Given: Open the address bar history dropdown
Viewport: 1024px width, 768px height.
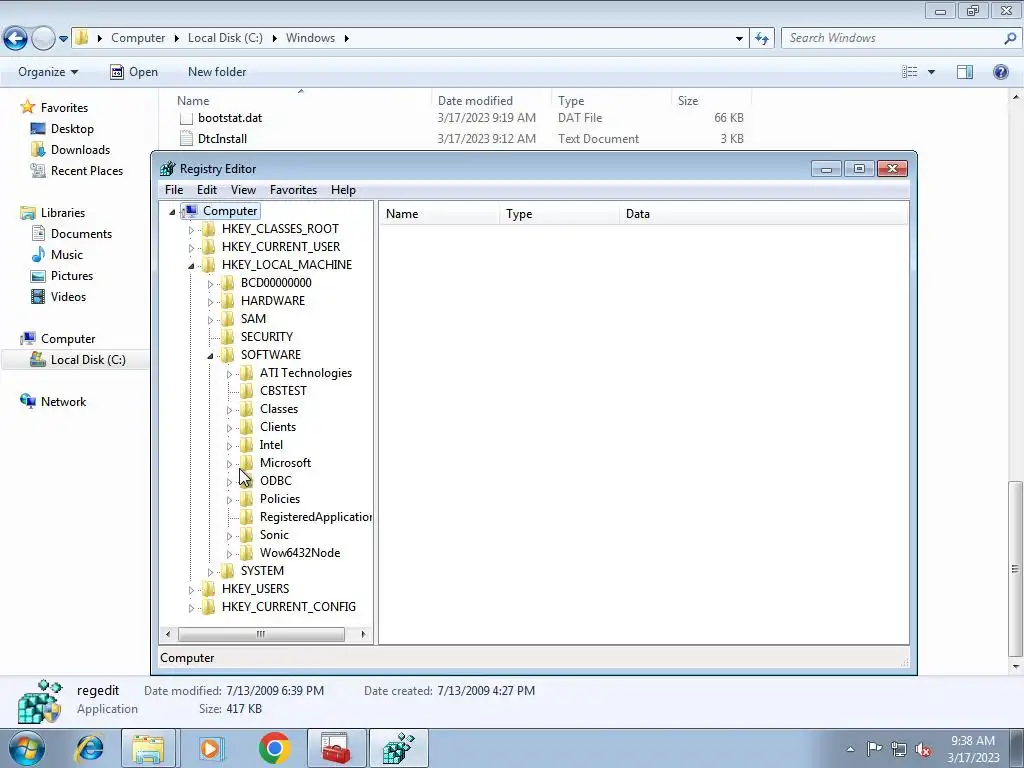Looking at the screenshot, I should click(x=739, y=39).
